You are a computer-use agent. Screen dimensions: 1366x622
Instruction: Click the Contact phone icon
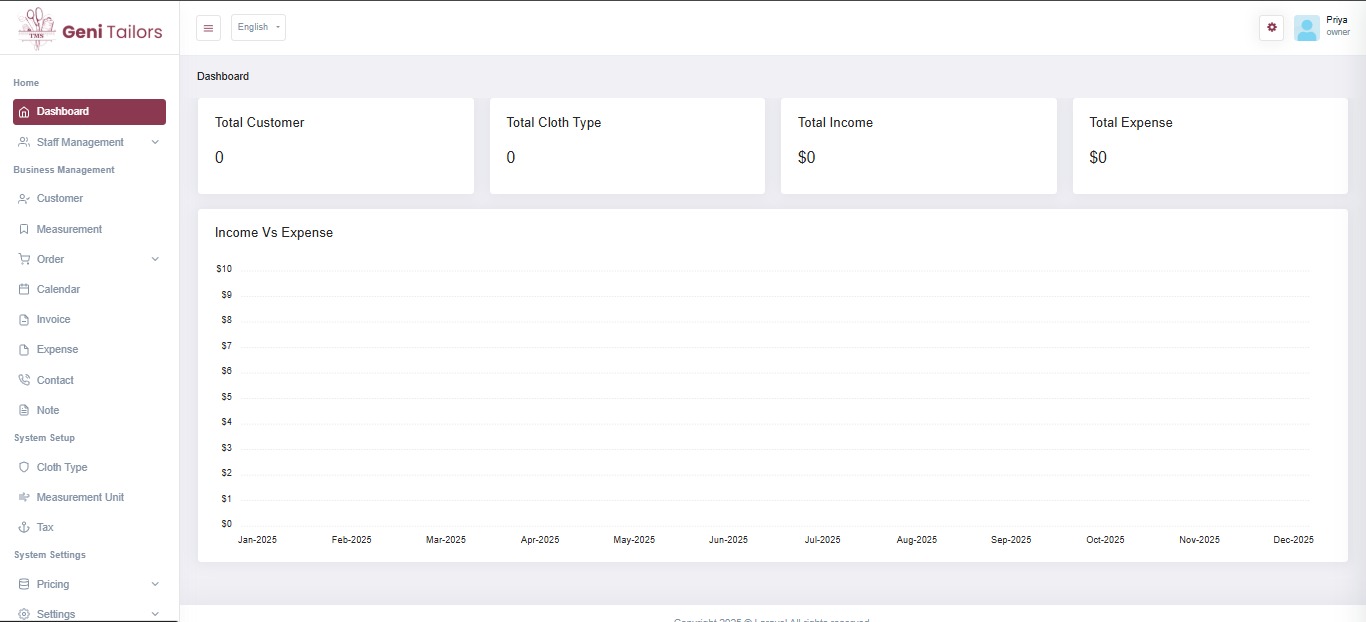pyautogui.click(x=24, y=380)
